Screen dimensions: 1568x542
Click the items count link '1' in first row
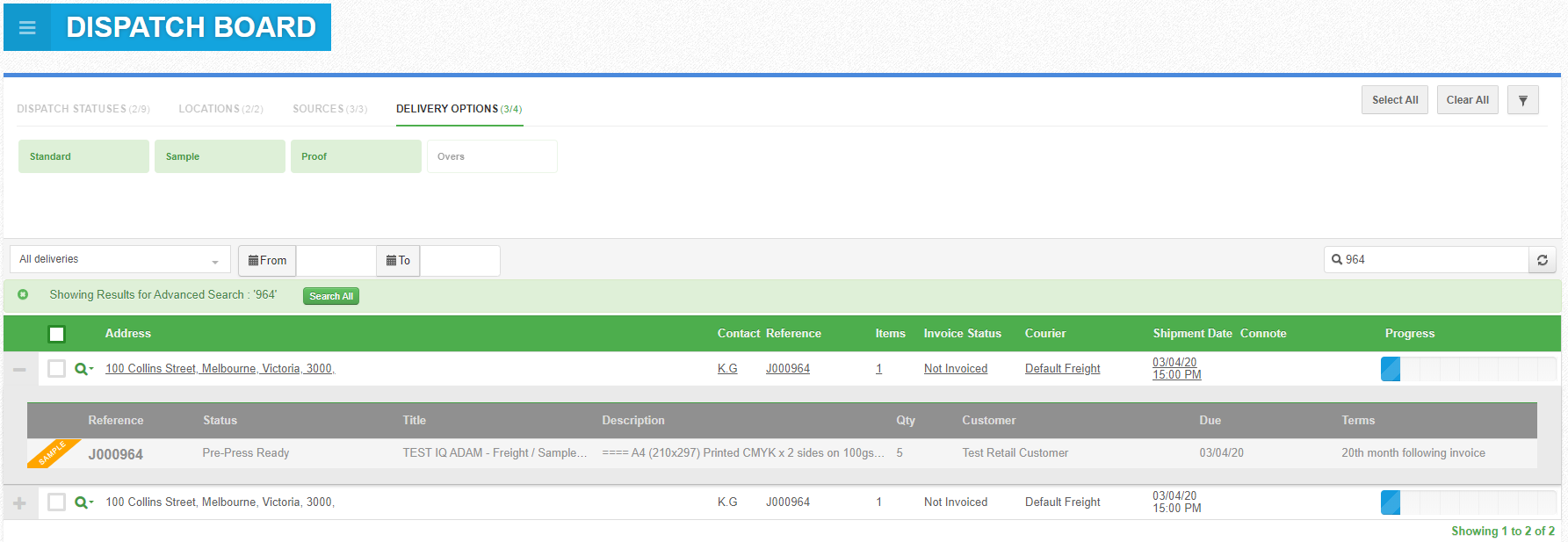(878, 369)
